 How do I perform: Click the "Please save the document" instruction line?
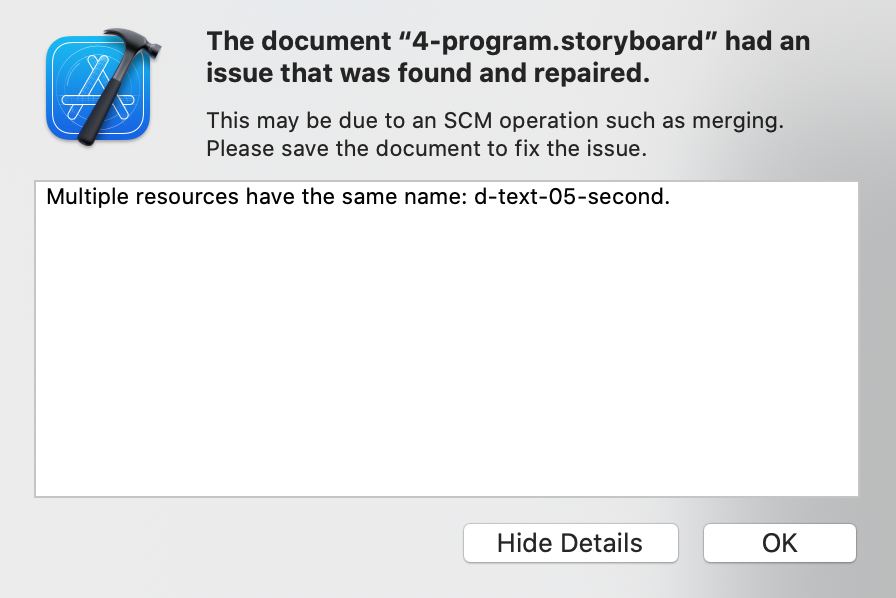coord(426,149)
